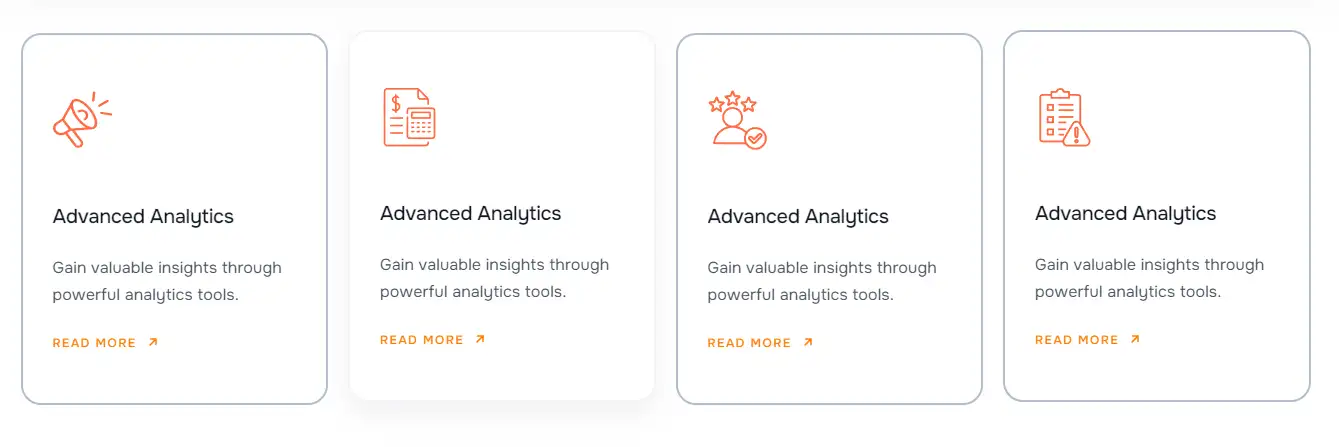Select Advanced Analytics title in megaphone card
Image resolution: width=1339 pixels, height=447 pixels.
point(143,217)
